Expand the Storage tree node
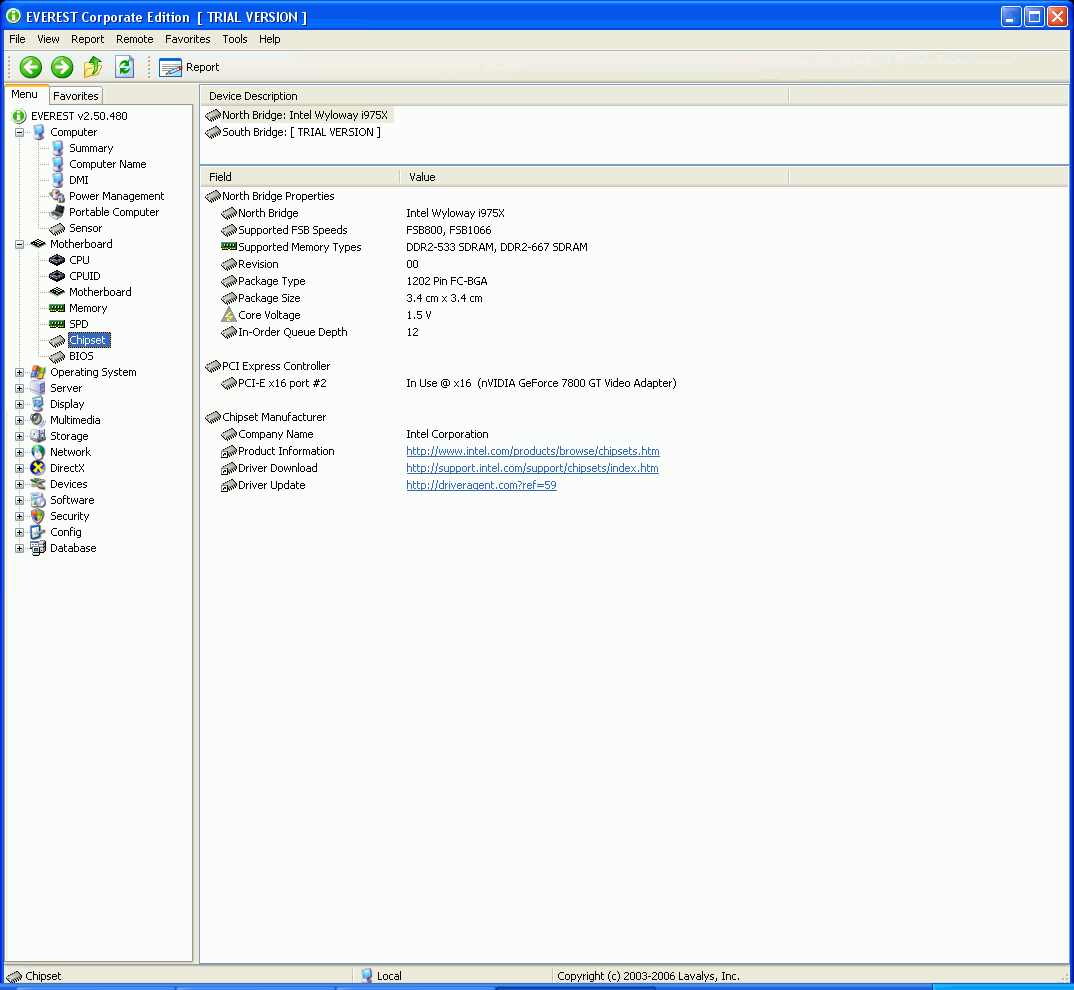 pos(19,436)
